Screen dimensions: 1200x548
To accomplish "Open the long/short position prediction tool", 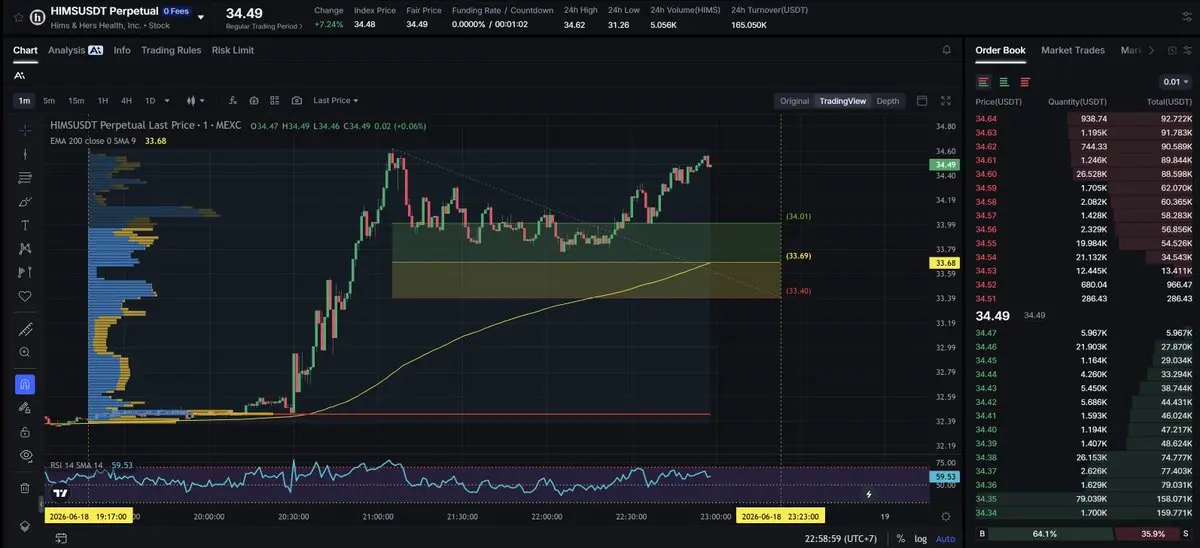I will pos(25,272).
